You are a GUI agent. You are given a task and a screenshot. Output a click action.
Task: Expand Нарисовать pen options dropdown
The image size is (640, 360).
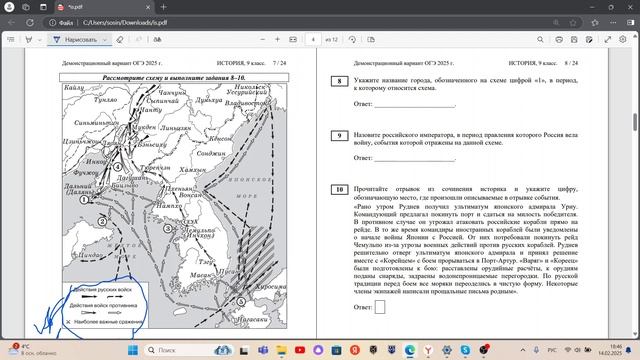[x=105, y=40]
